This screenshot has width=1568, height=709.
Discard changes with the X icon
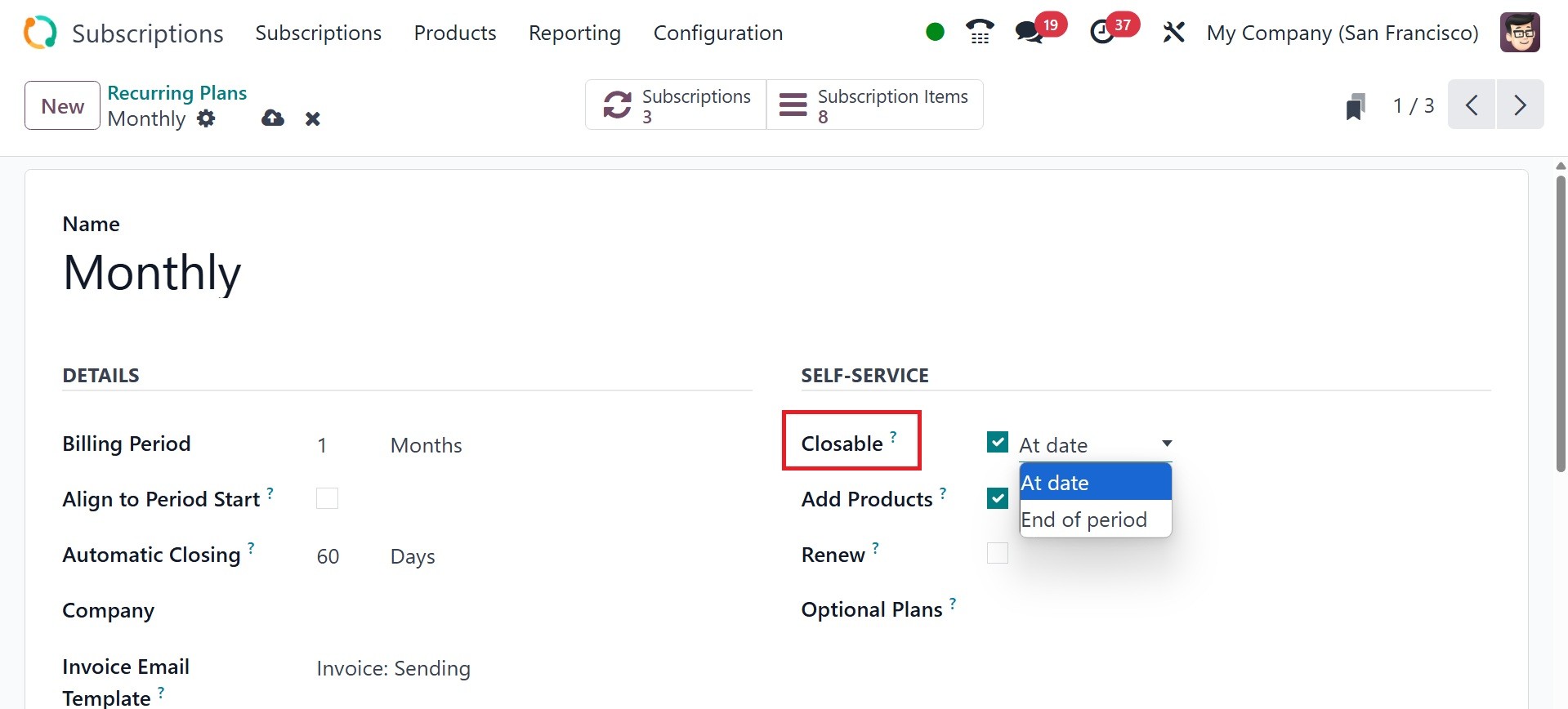312,119
